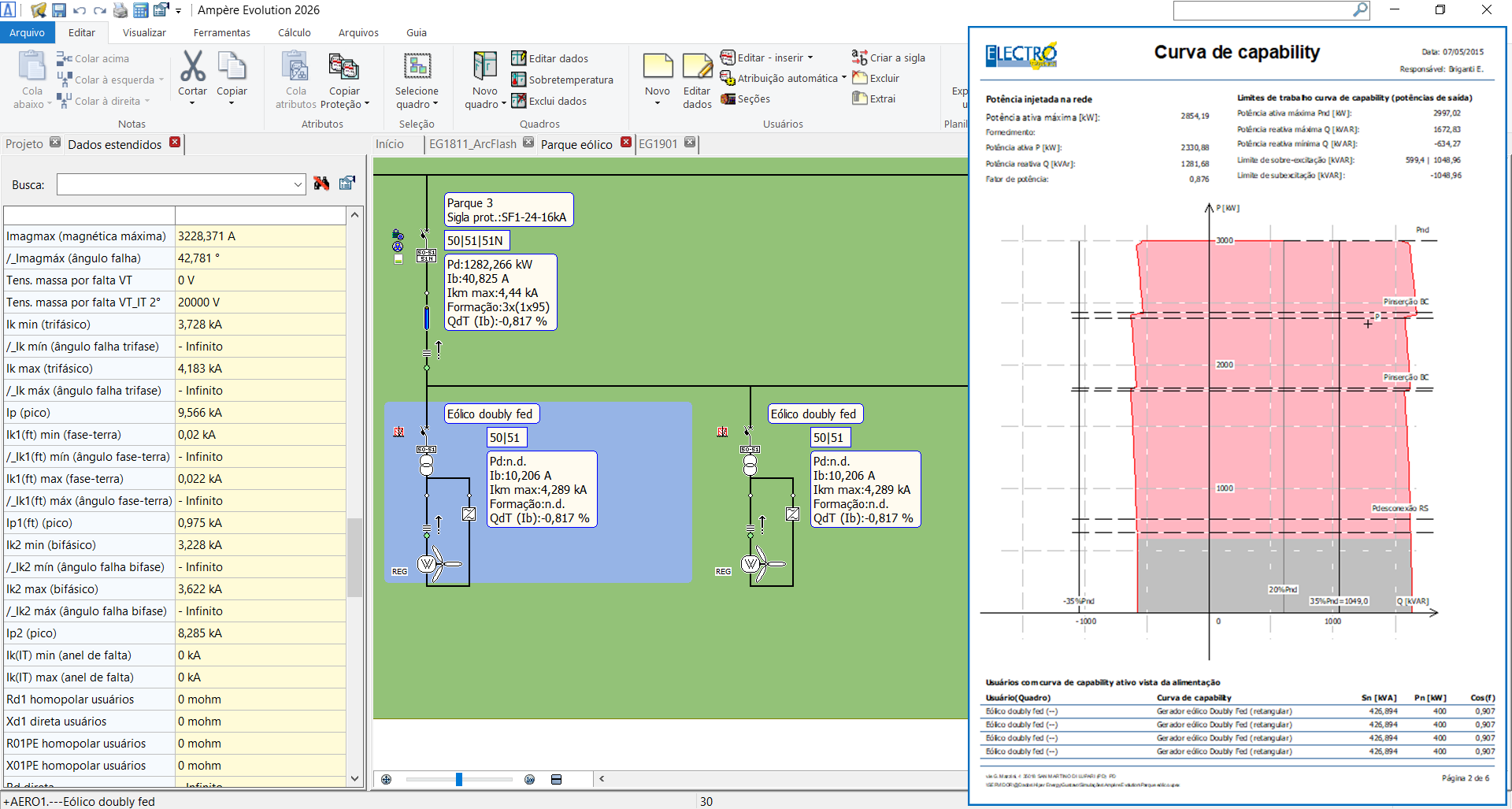Close the Parque eólico tab
Screen dimensions: 1512x809
(x=626, y=143)
